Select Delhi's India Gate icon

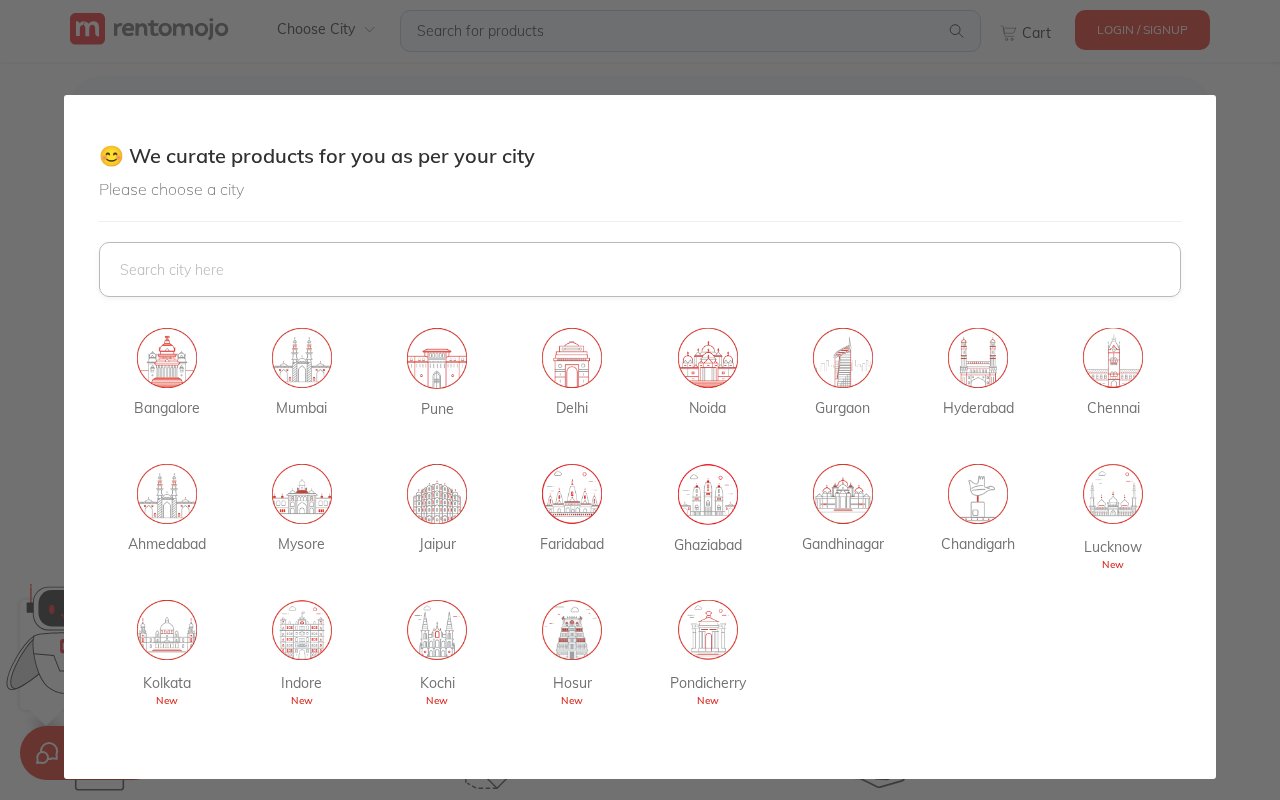(x=572, y=358)
